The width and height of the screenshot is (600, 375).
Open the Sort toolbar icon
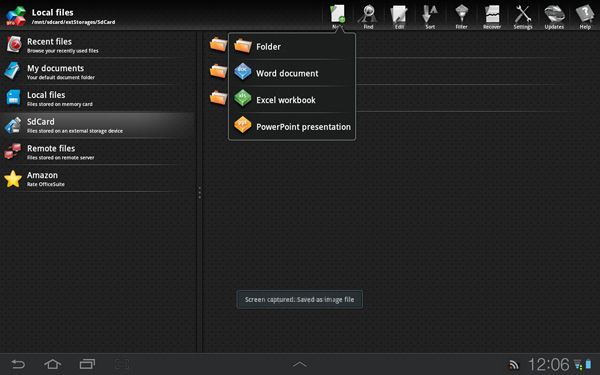[430, 16]
